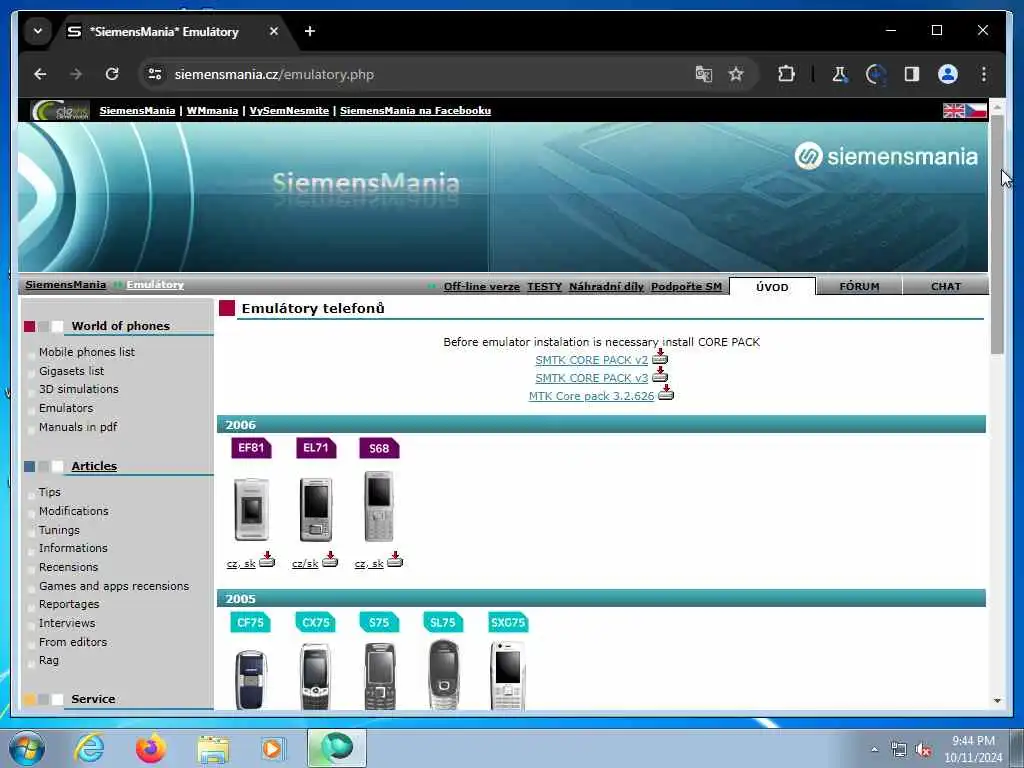Click the page vertical scrollbar thumb
Screen dimensions: 1024x768
[x=997, y=234]
